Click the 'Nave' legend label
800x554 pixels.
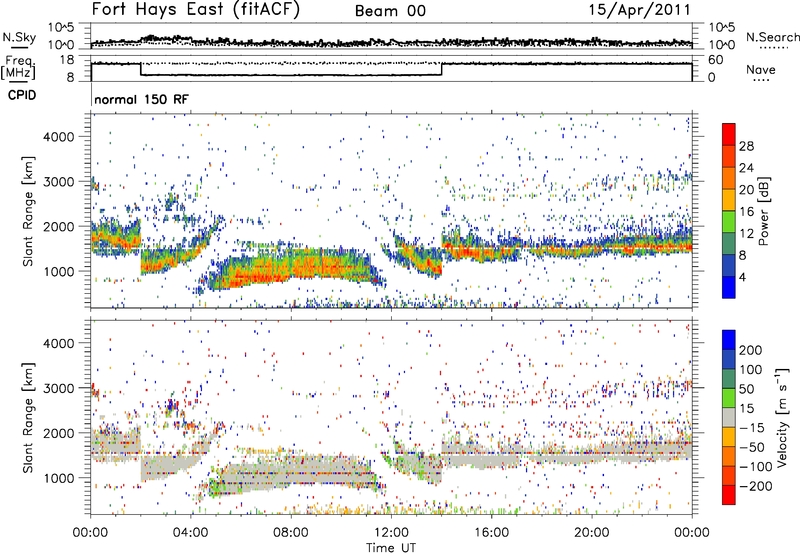point(761,69)
